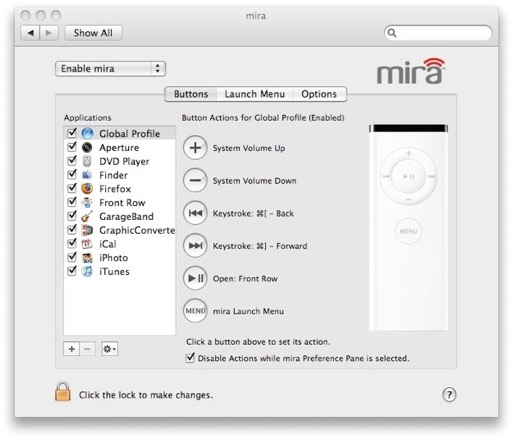Click the Previous track button icon
The width and height of the screenshot is (513, 439).
tap(195, 213)
